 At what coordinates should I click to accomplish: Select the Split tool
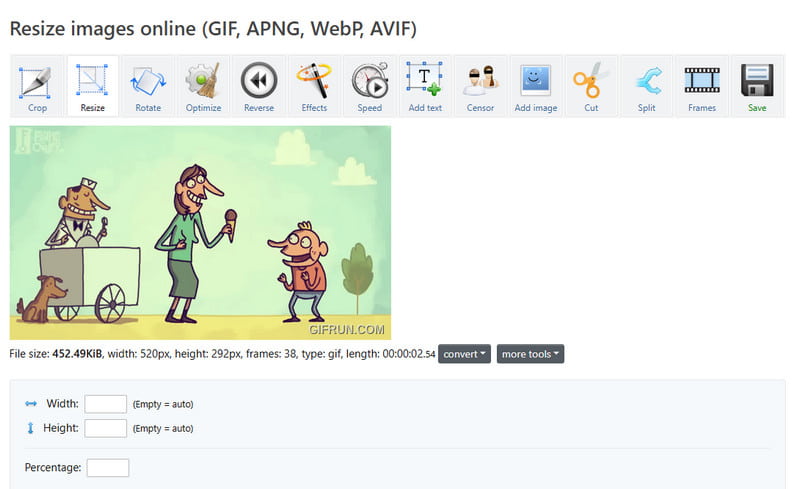647,86
